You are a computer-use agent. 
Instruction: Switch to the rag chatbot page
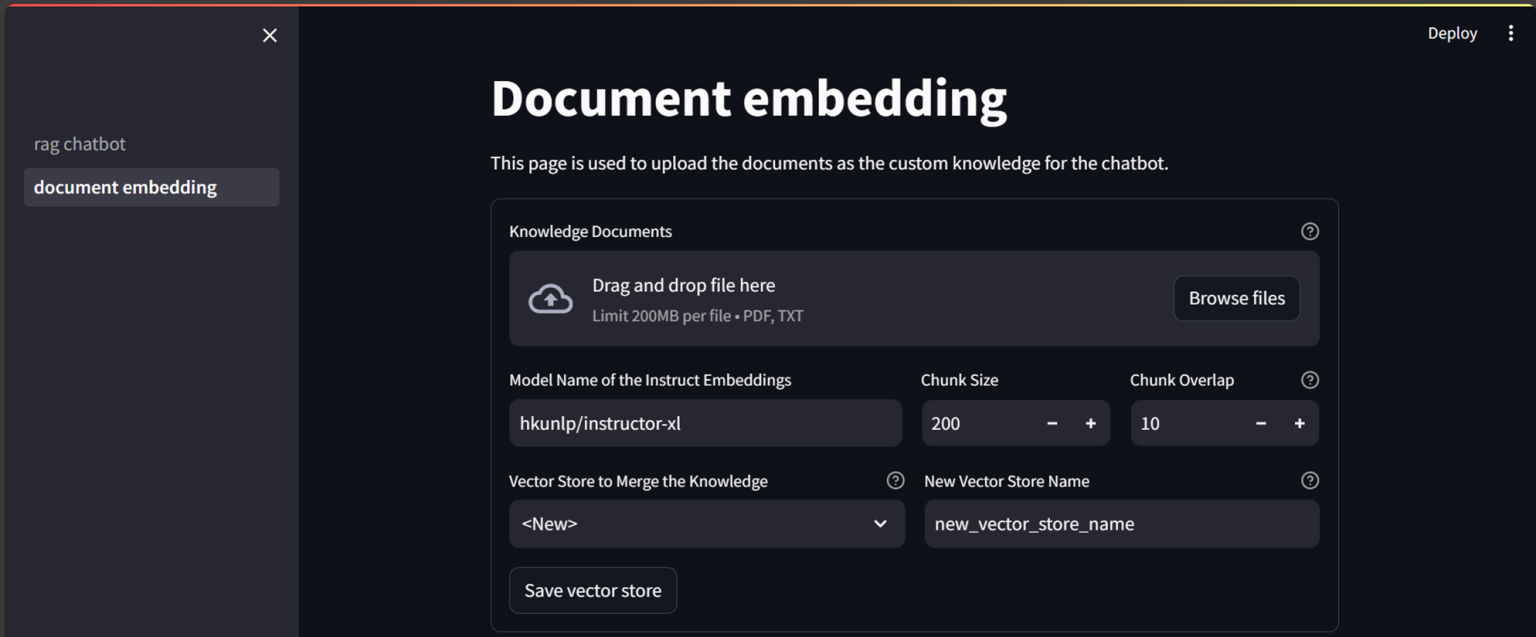pos(79,143)
